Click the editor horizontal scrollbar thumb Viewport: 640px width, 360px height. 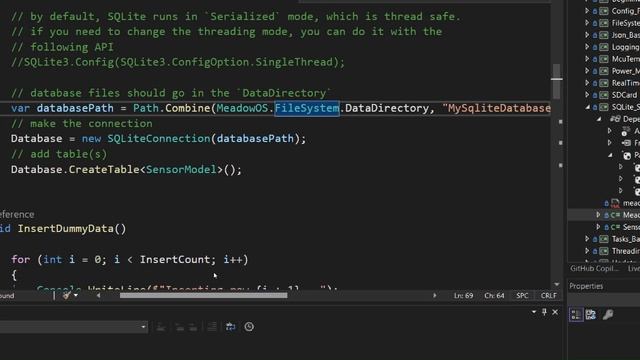[x=203, y=296]
